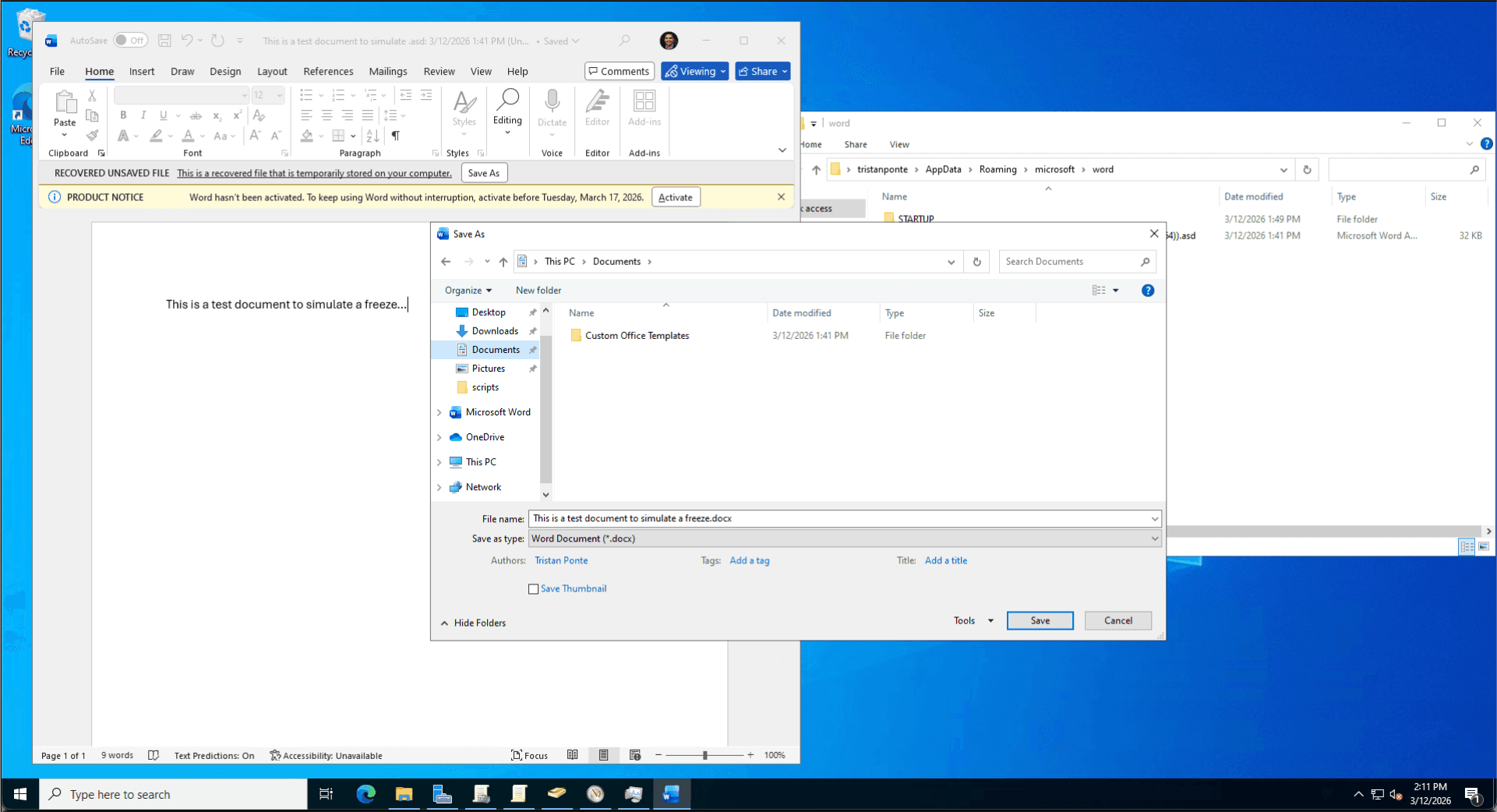Start Dictate microphone icon
The height and width of the screenshot is (812, 1497).
[552, 101]
